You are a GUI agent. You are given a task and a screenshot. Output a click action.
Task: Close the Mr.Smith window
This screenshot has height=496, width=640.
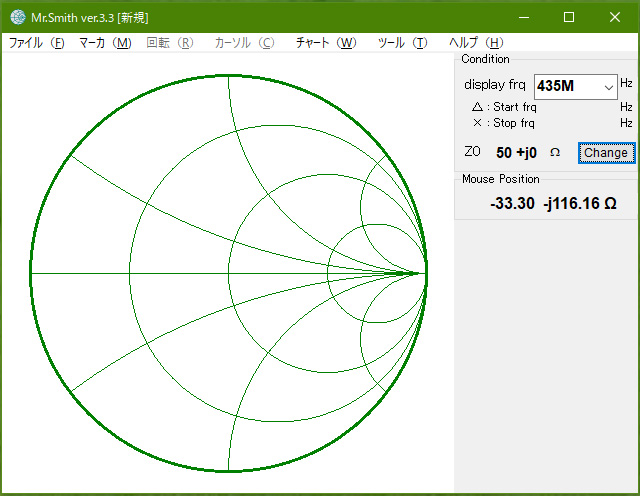pyautogui.click(x=615, y=17)
